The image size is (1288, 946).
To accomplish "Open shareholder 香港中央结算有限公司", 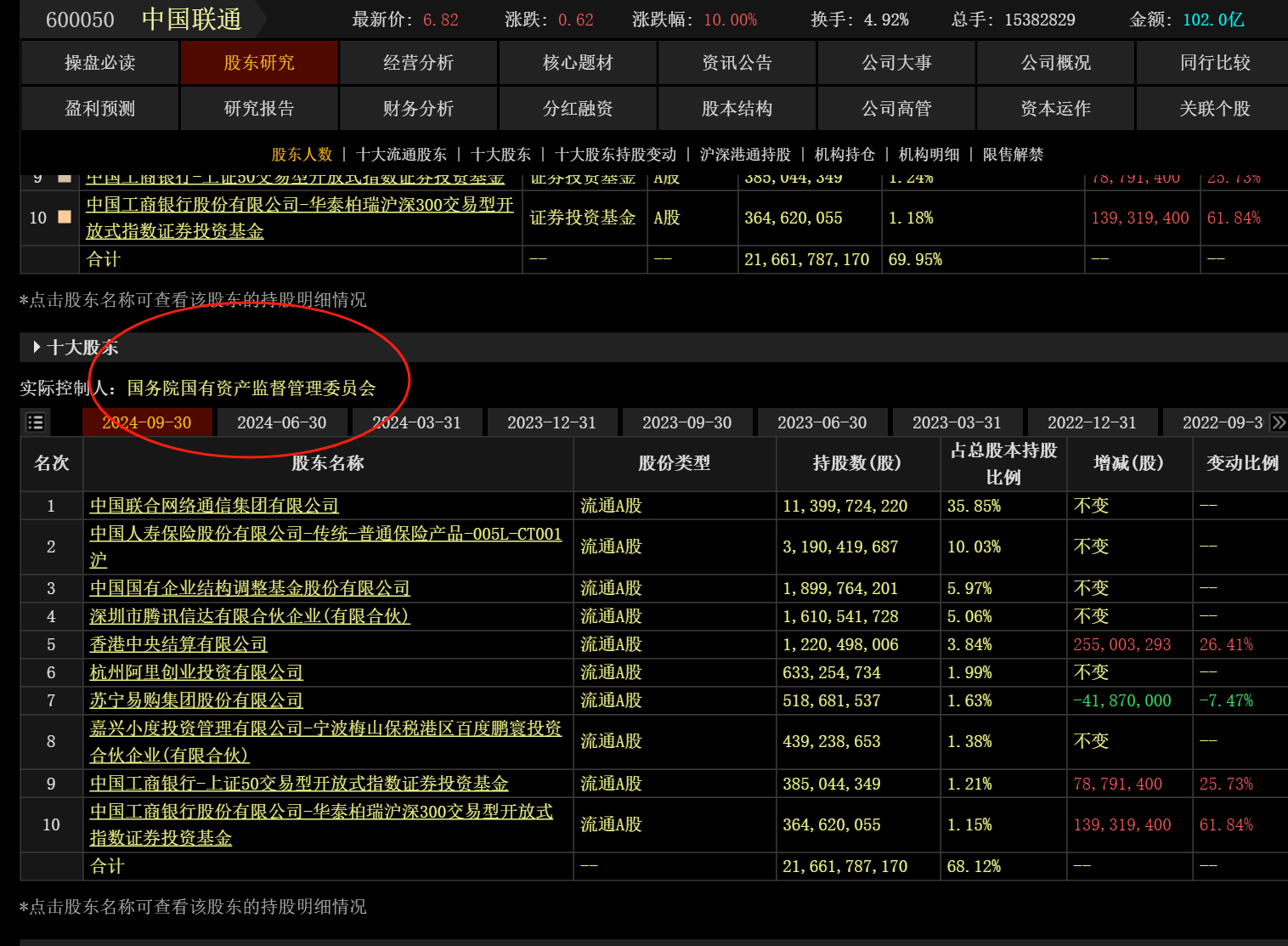I will click(178, 644).
